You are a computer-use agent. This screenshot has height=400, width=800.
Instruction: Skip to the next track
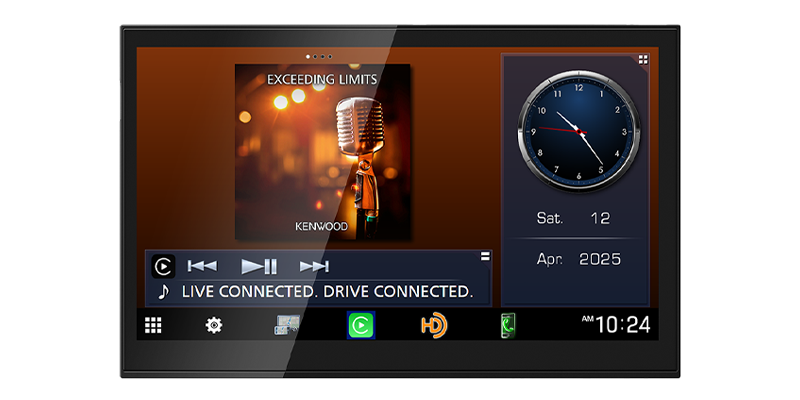point(314,266)
